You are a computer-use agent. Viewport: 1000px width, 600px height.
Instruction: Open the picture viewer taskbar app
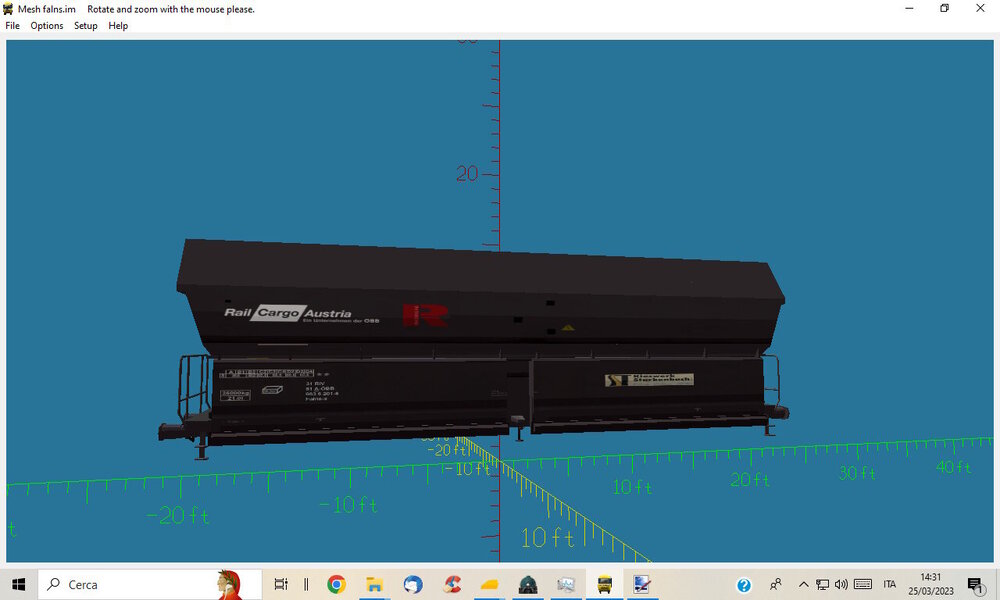[566, 584]
